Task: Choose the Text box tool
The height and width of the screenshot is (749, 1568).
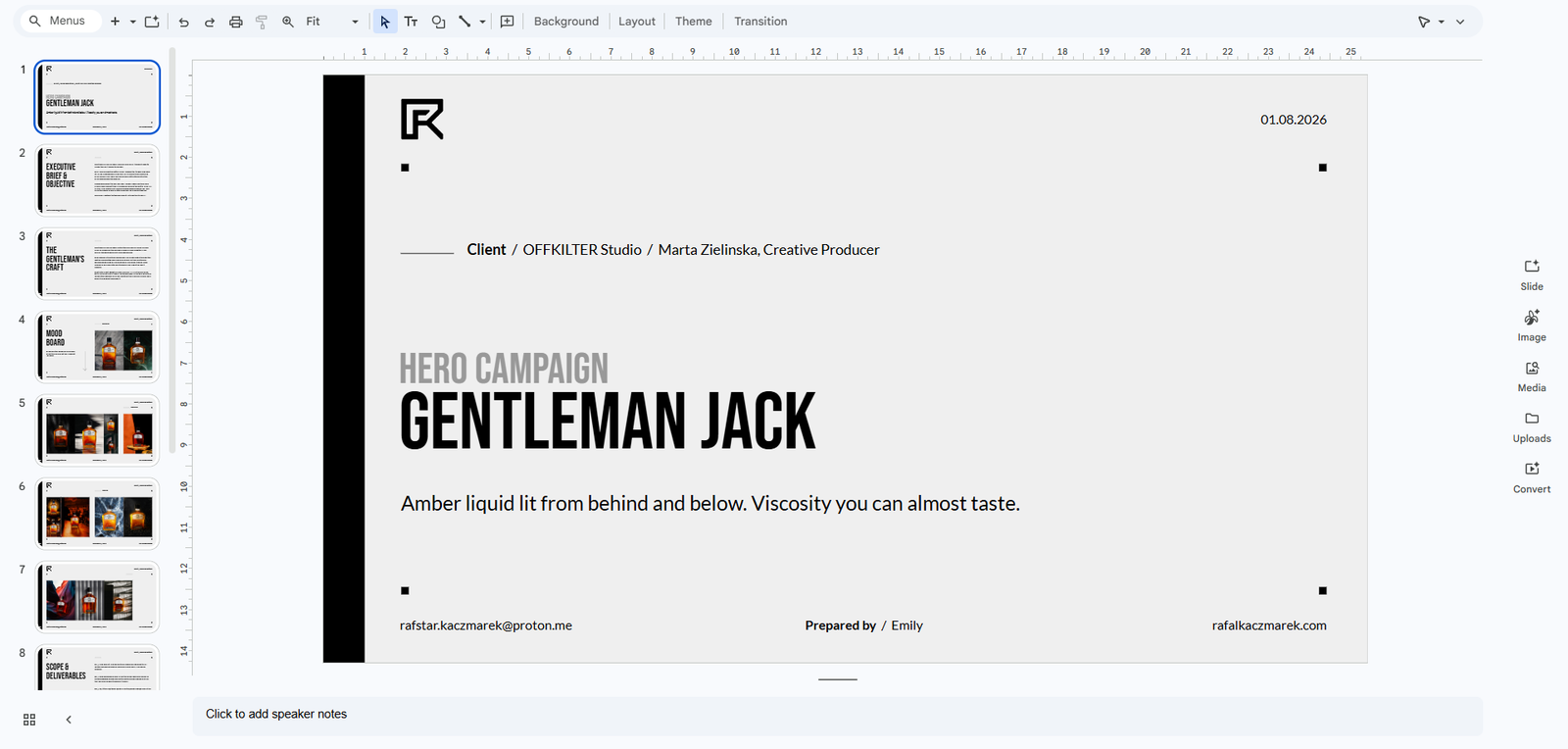Action: click(x=412, y=22)
